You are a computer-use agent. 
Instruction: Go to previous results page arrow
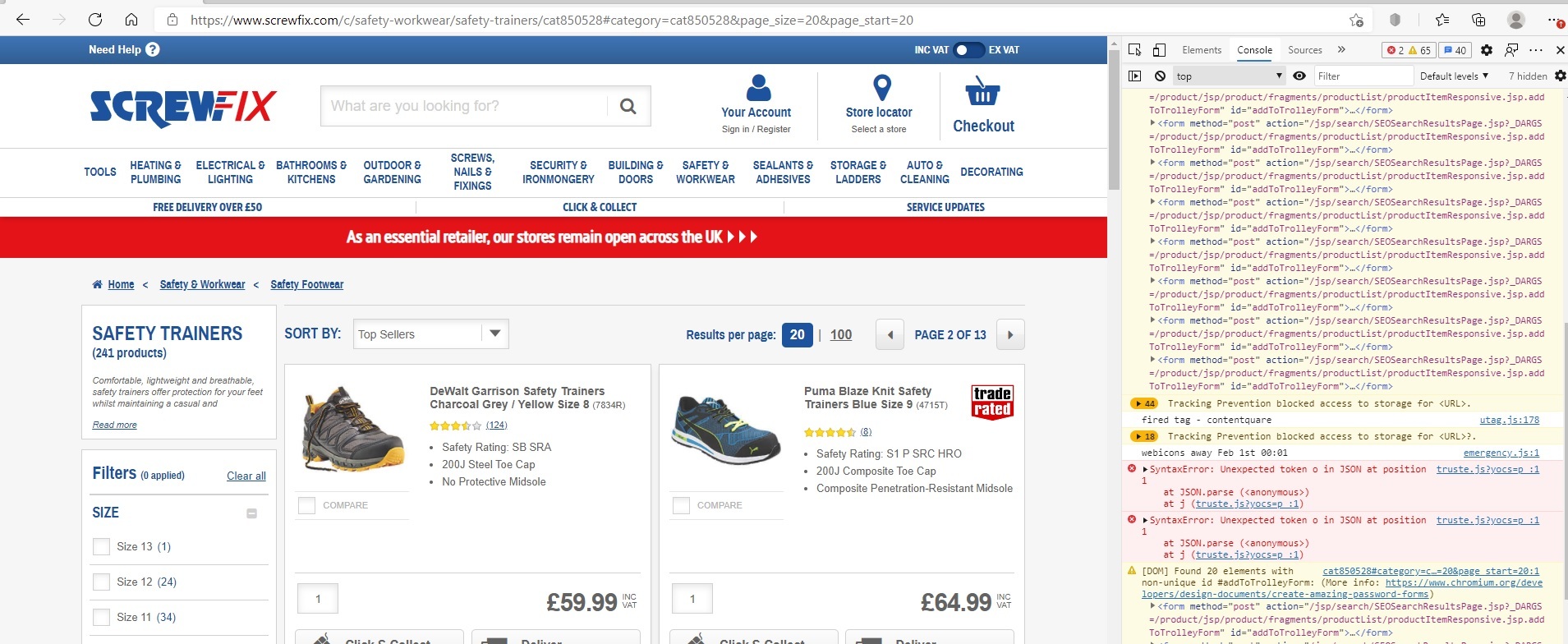click(x=890, y=334)
